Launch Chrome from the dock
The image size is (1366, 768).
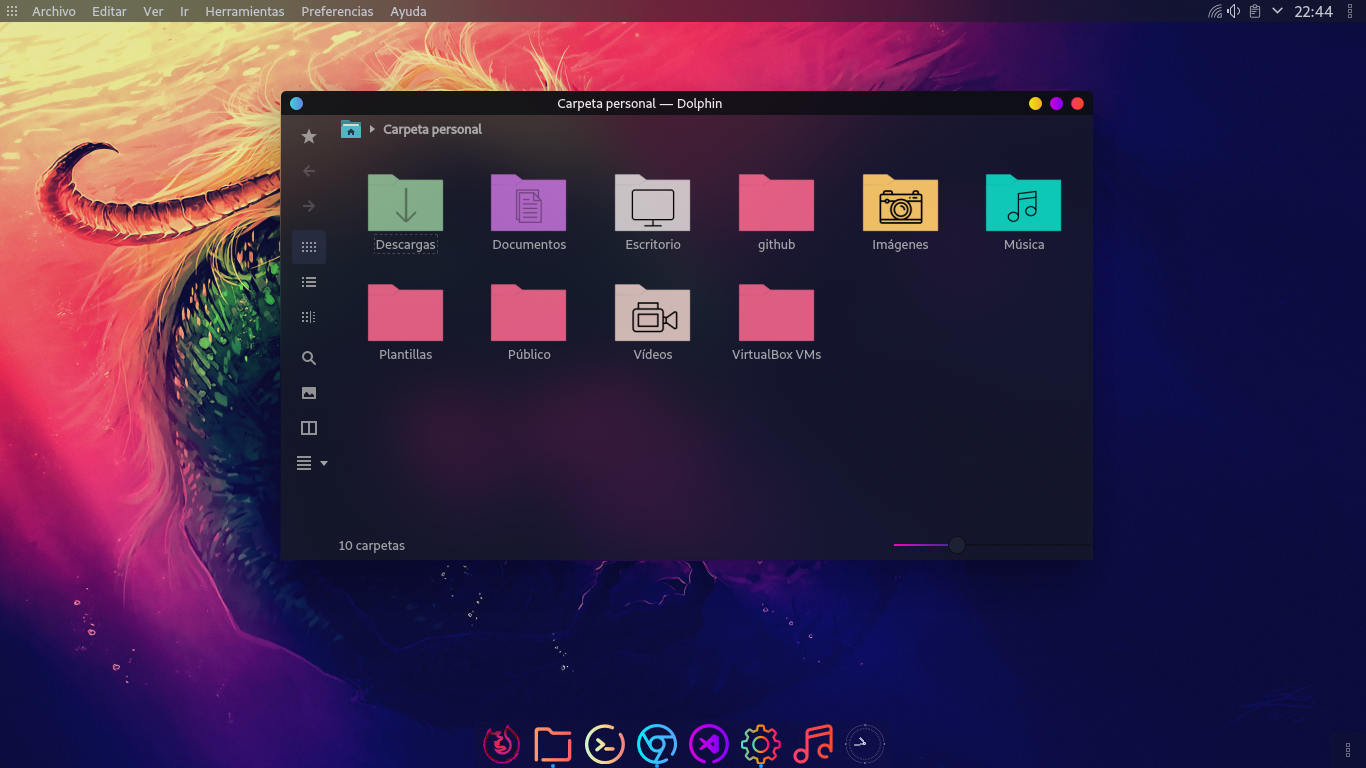[657, 744]
